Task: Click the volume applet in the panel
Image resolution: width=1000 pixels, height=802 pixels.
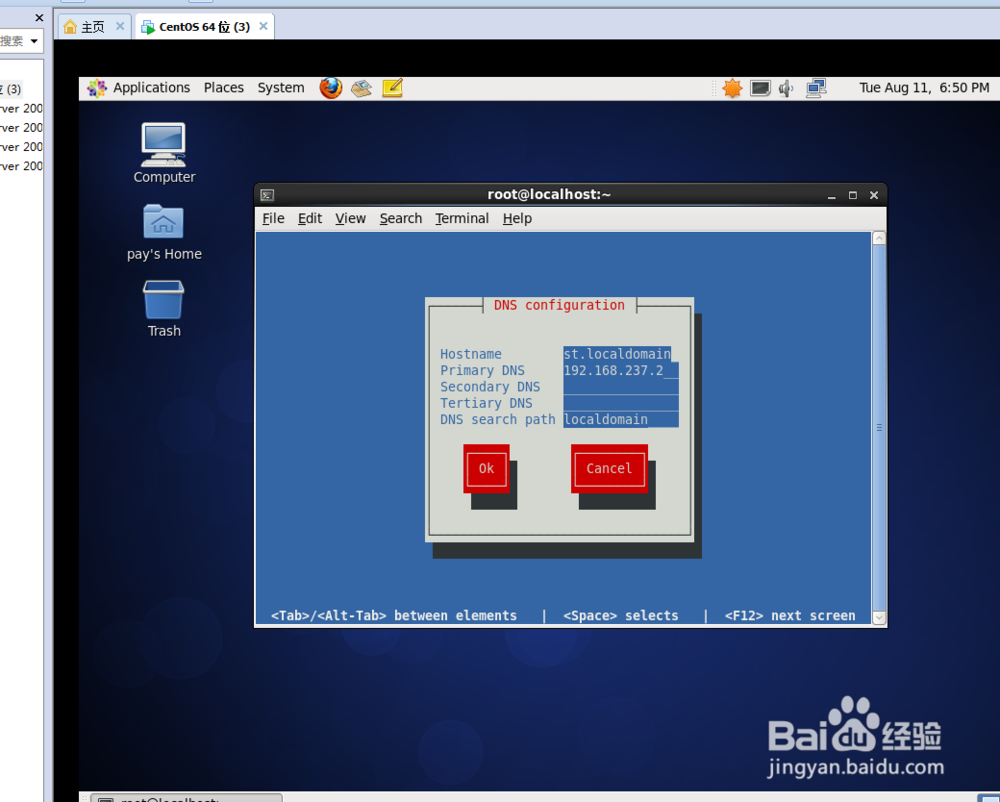Action: [x=785, y=88]
